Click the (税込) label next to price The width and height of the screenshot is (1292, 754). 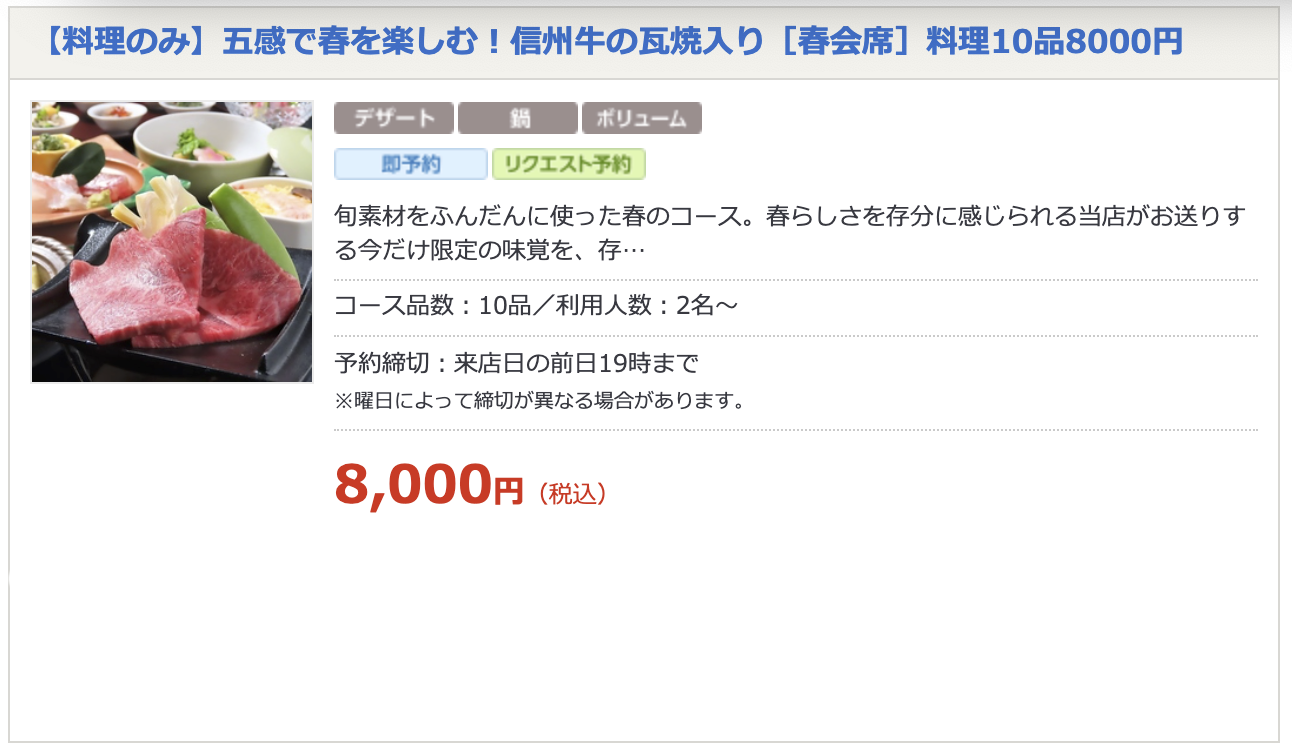click(x=572, y=494)
